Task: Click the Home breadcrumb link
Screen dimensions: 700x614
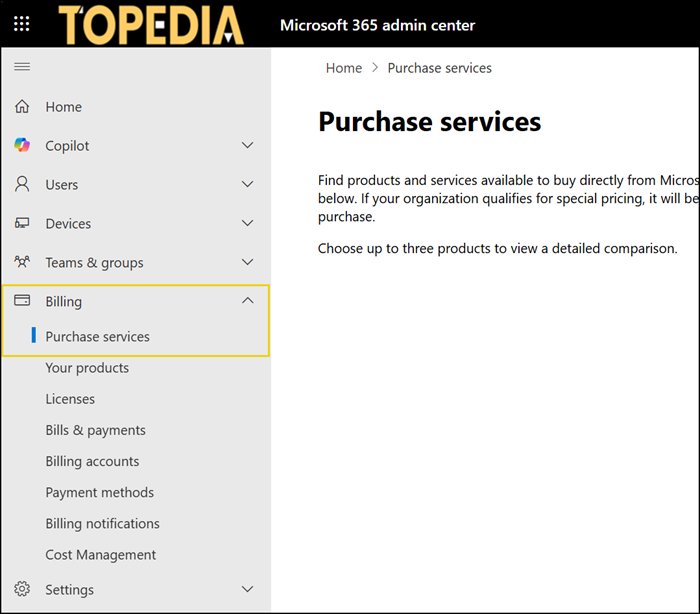Action: click(x=344, y=68)
